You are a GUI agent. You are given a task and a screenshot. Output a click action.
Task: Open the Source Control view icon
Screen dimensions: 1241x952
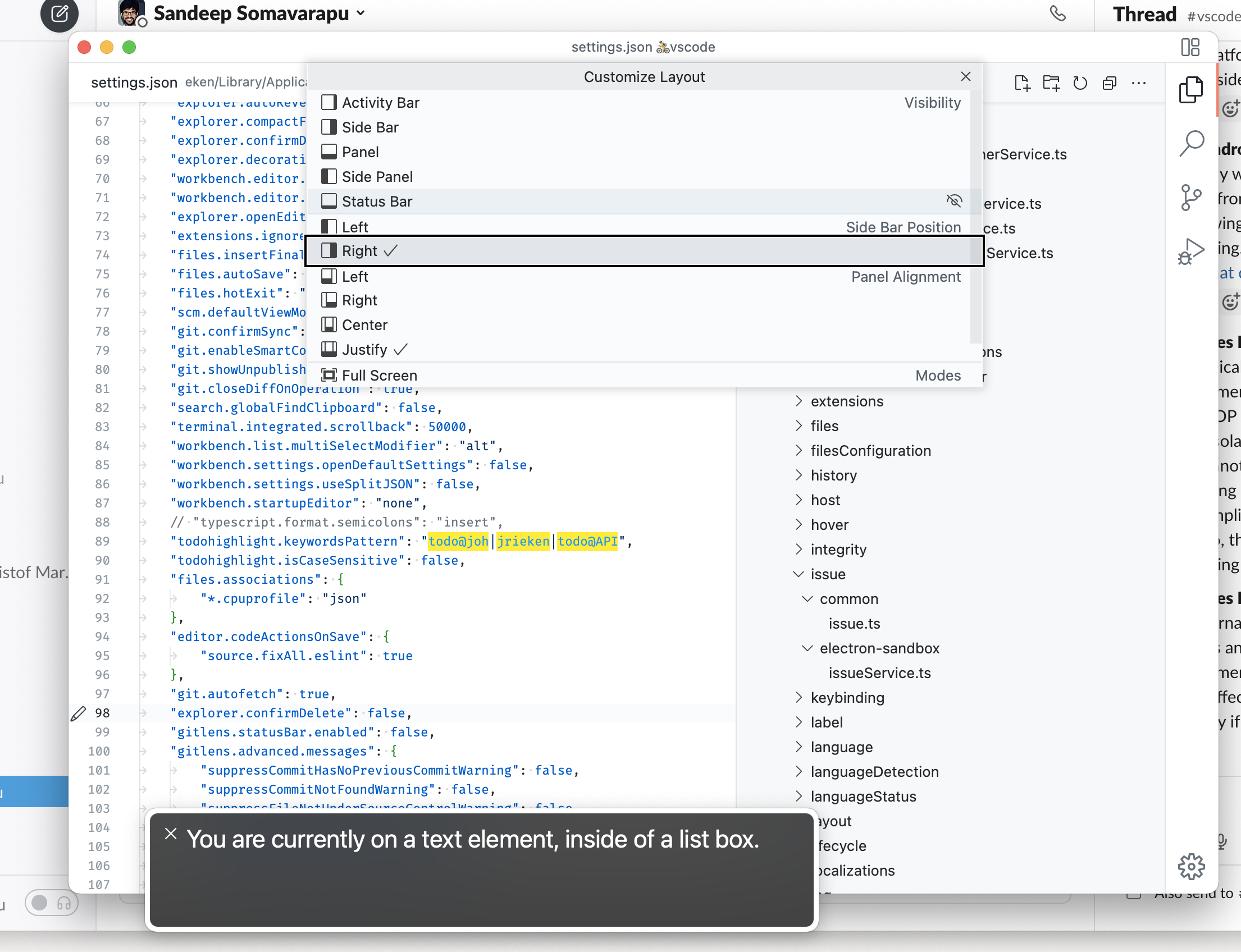(x=1191, y=197)
